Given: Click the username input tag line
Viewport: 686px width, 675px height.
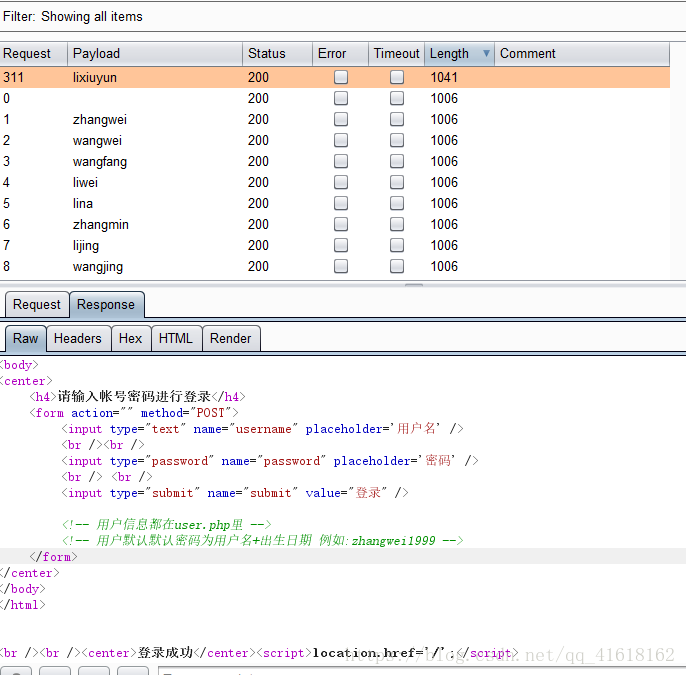Looking at the screenshot, I should [262, 429].
